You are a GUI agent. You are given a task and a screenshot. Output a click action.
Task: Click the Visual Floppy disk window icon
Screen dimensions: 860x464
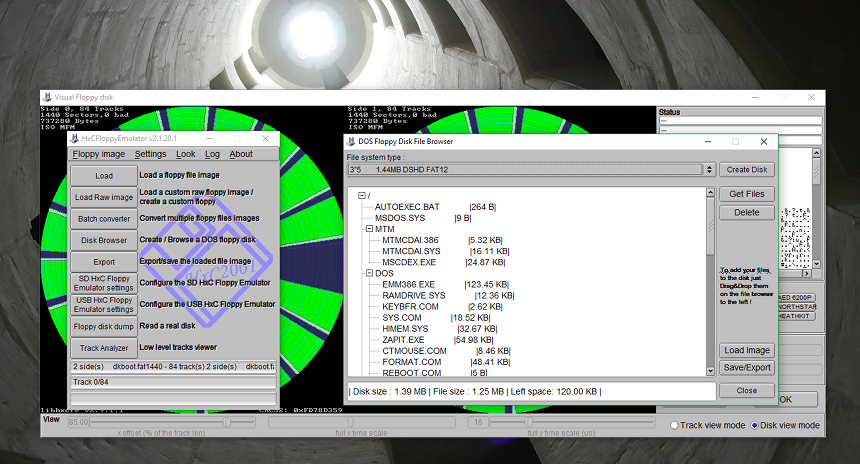point(47,97)
